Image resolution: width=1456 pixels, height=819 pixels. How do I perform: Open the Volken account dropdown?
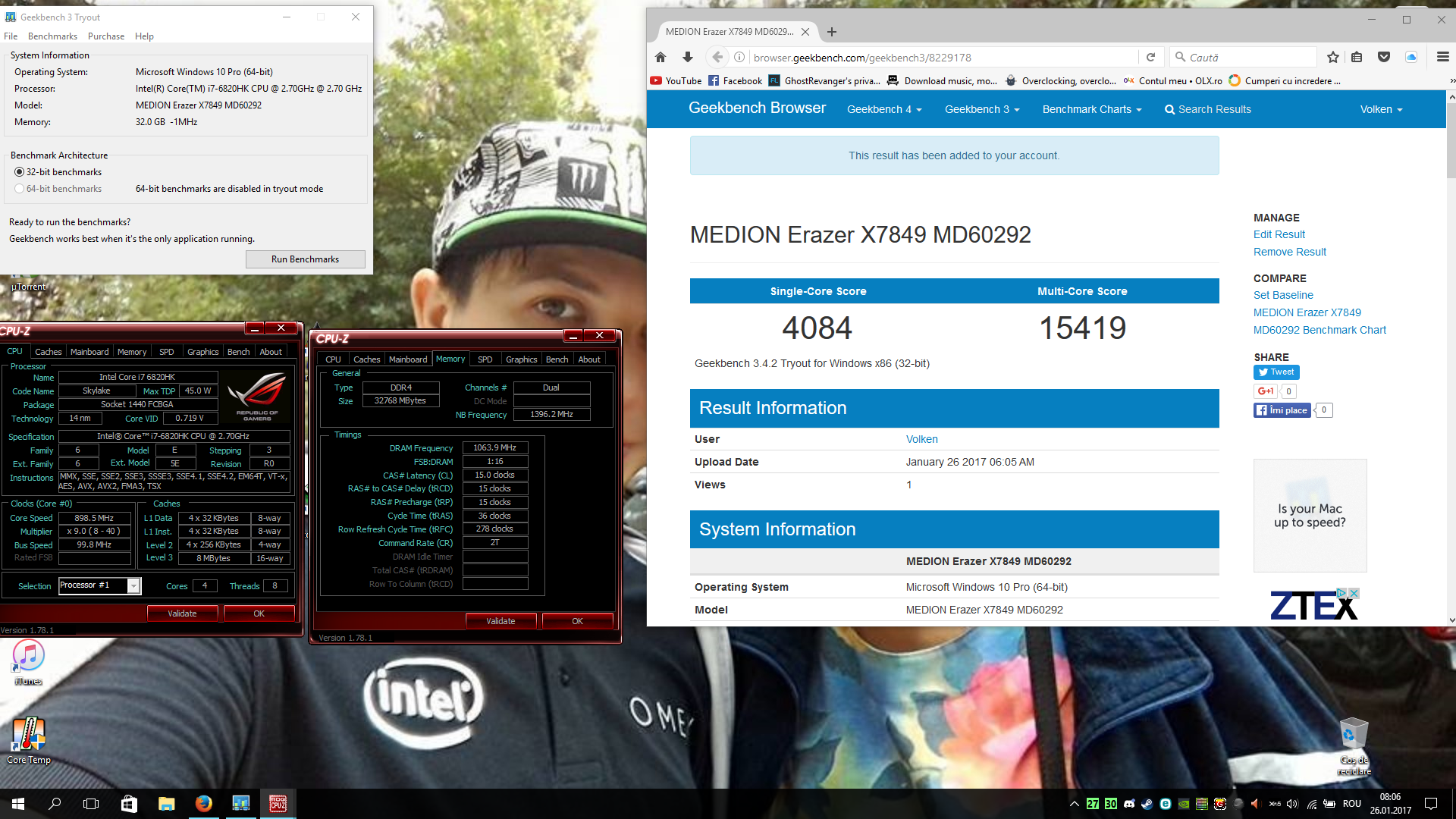click(1381, 109)
